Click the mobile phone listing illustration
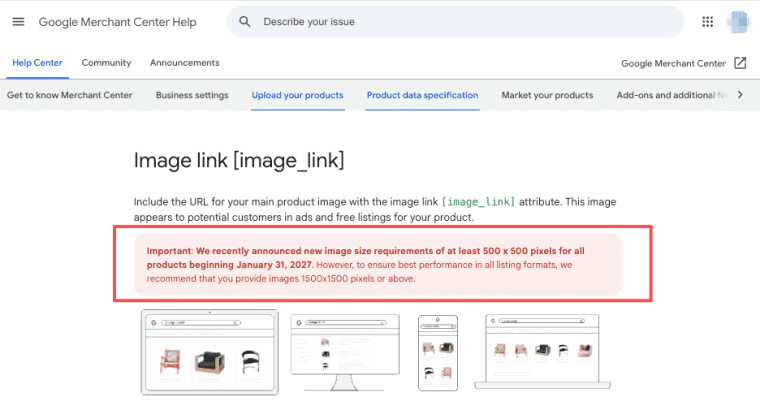This screenshot has width=760, height=414. coord(438,352)
